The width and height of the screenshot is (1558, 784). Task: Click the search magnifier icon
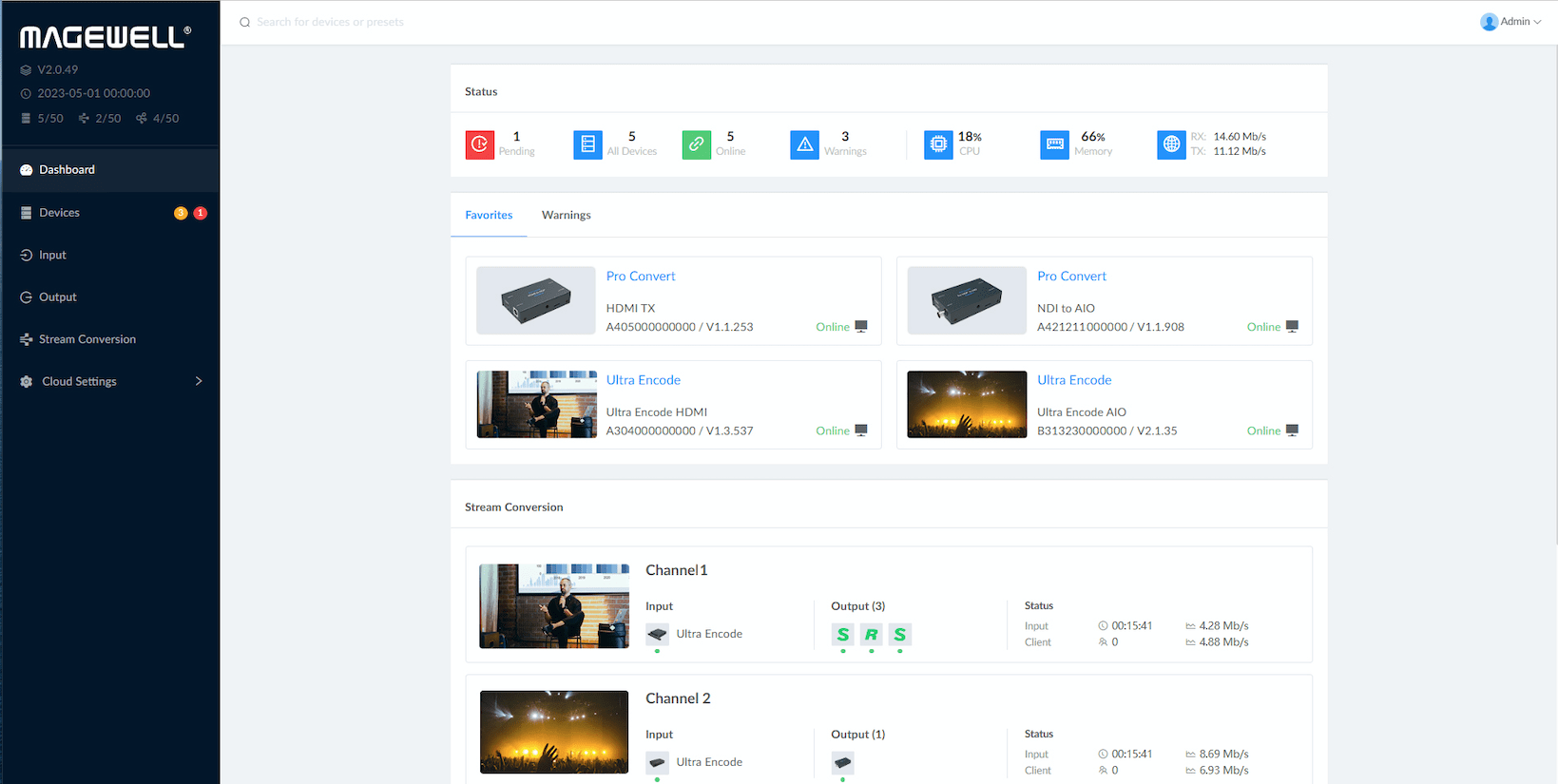click(x=245, y=22)
